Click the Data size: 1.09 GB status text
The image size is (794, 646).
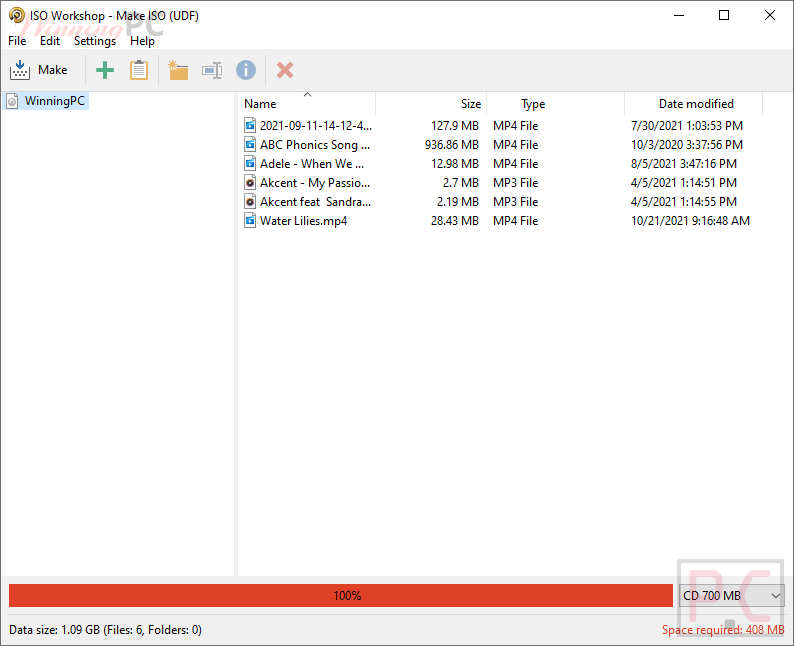[x=105, y=630]
